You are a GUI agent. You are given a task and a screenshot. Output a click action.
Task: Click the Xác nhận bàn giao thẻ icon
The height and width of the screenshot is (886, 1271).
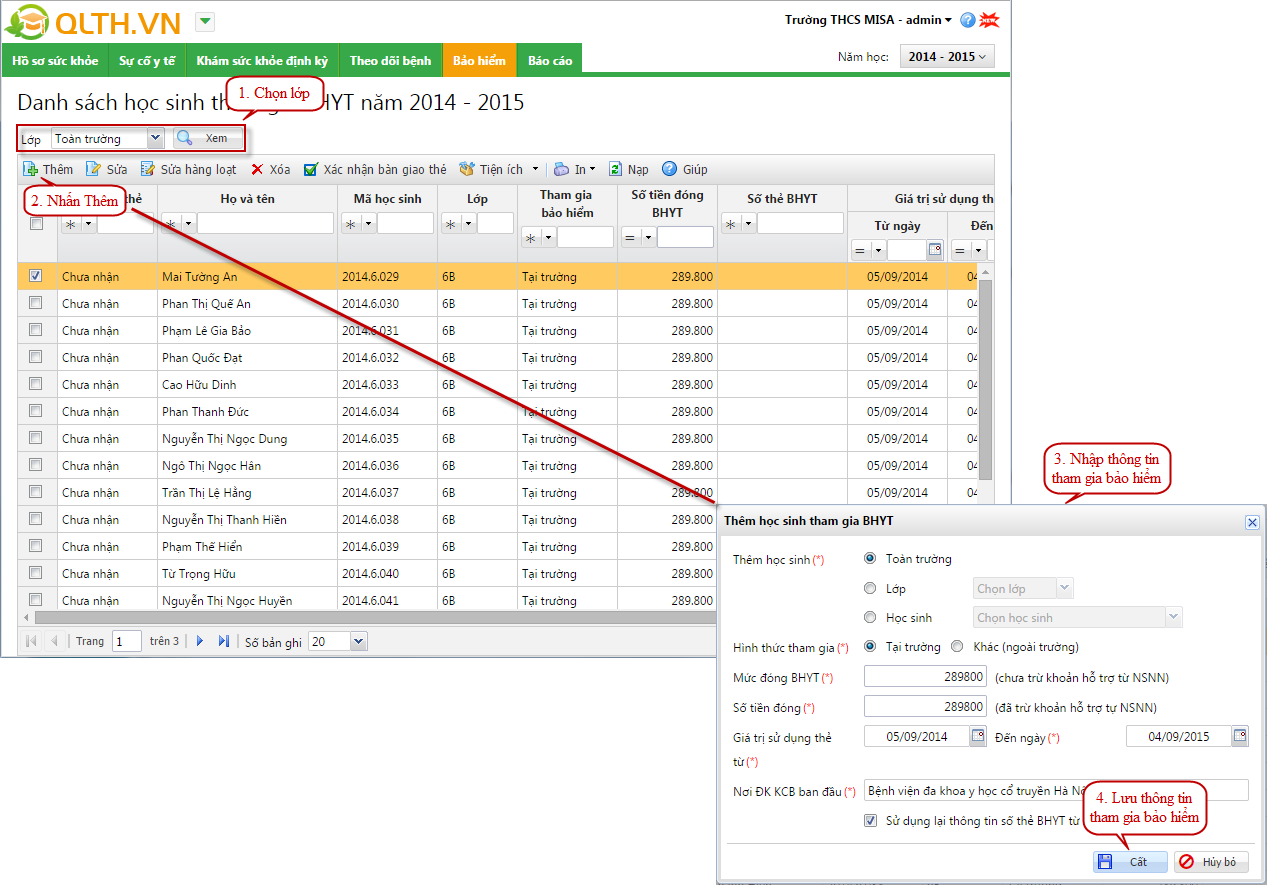[x=311, y=169]
